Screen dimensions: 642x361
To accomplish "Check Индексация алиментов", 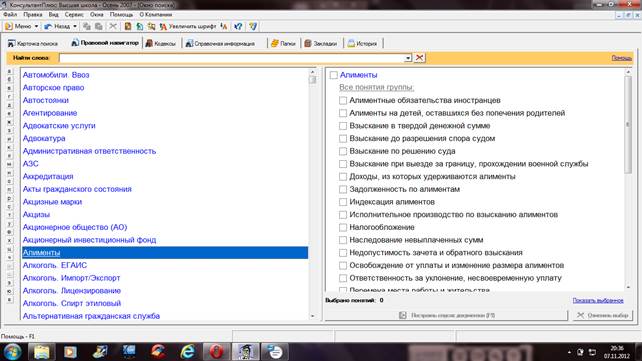I will pyautogui.click(x=343, y=202).
